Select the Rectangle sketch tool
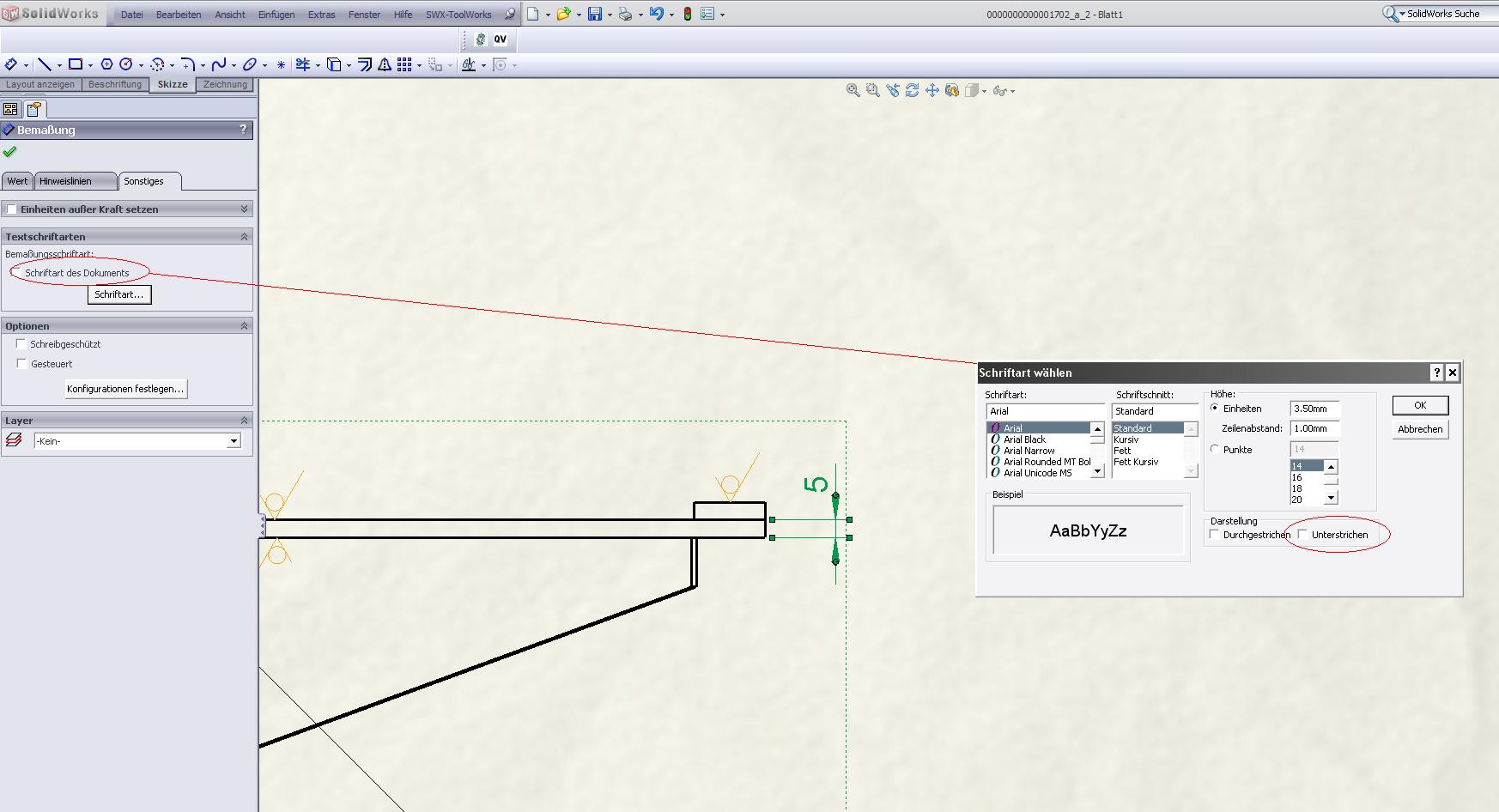1499x812 pixels. [76, 64]
